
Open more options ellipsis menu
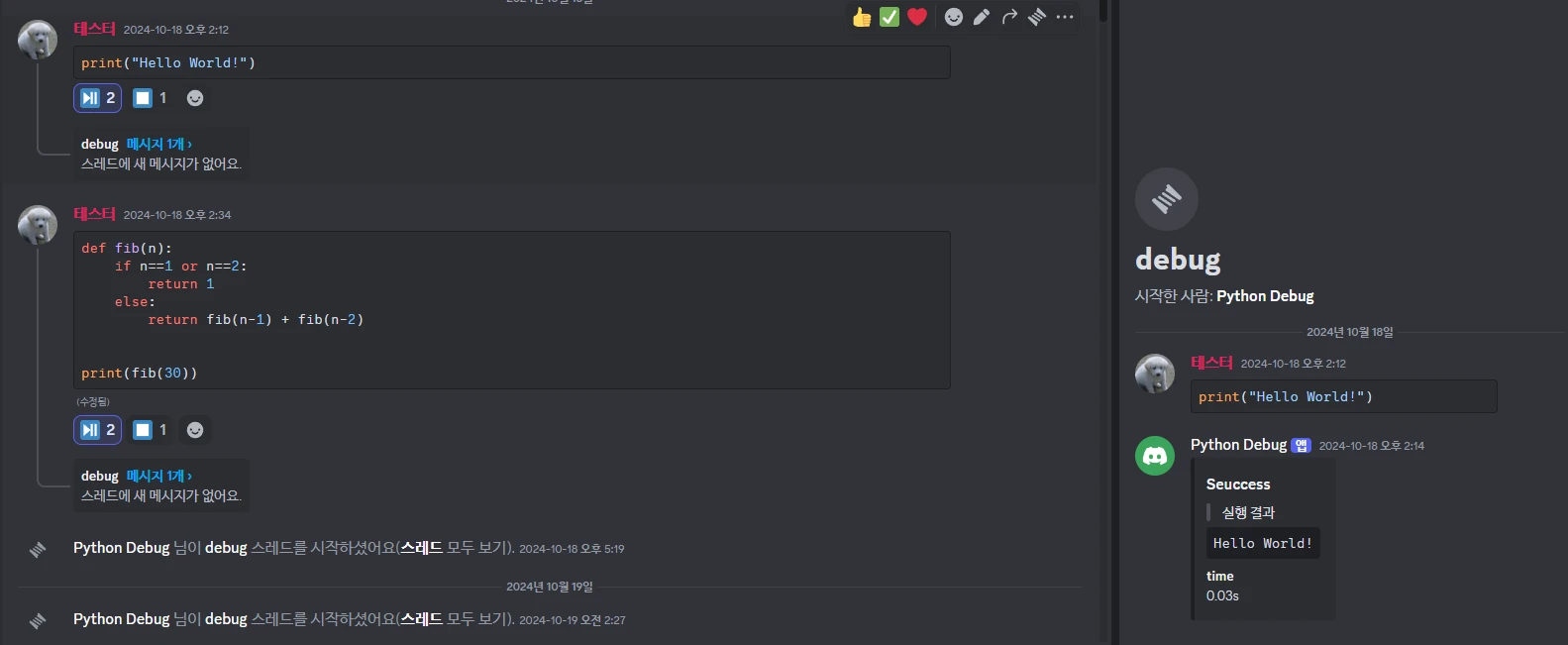[x=1065, y=17]
